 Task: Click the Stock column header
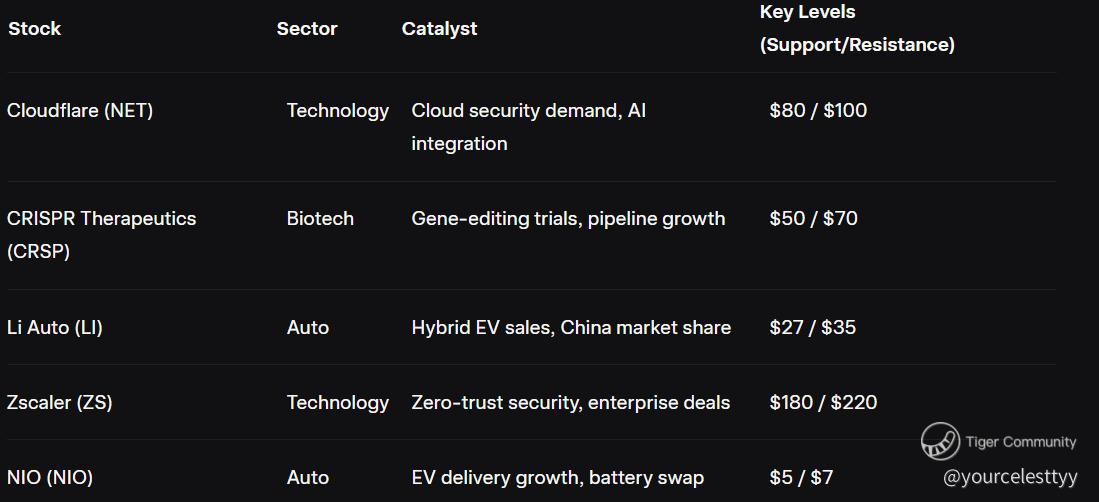pyautogui.click(x=35, y=29)
